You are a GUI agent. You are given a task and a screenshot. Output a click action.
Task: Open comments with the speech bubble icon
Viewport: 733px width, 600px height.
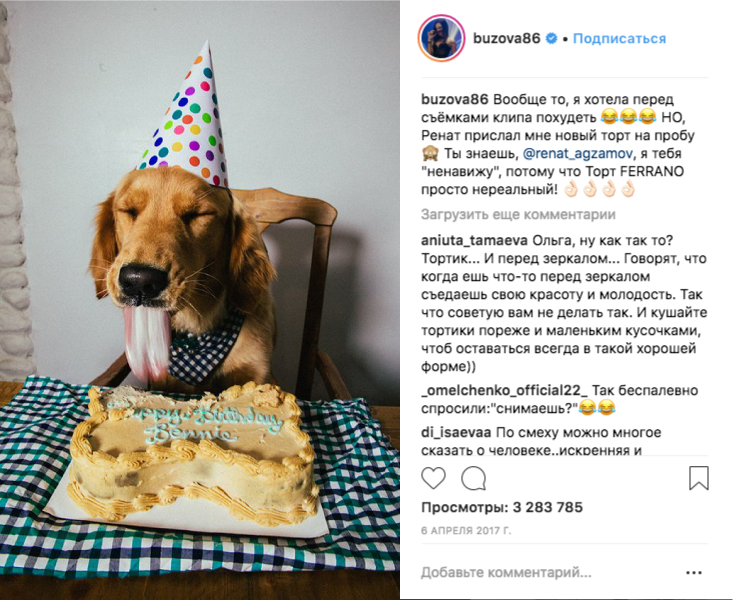(474, 478)
